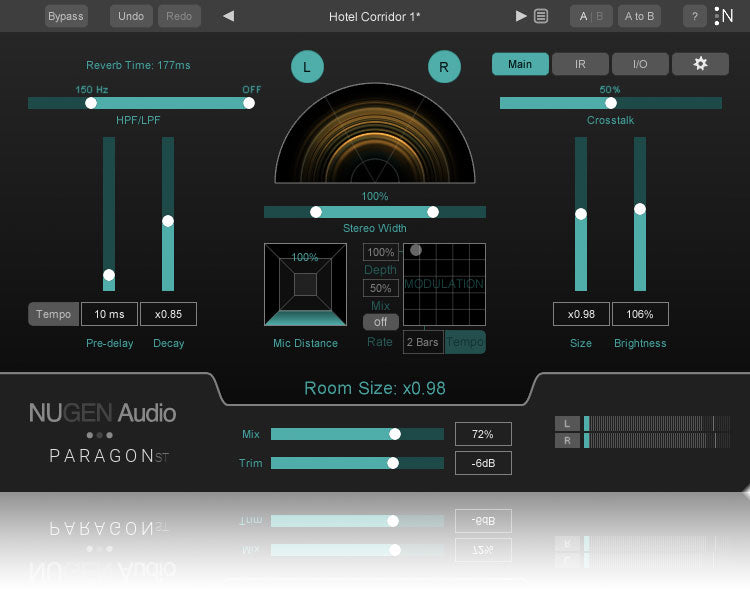The height and width of the screenshot is (592, 750).
Task: Click the Trim -6dB value field
Action: pos(483,463)
